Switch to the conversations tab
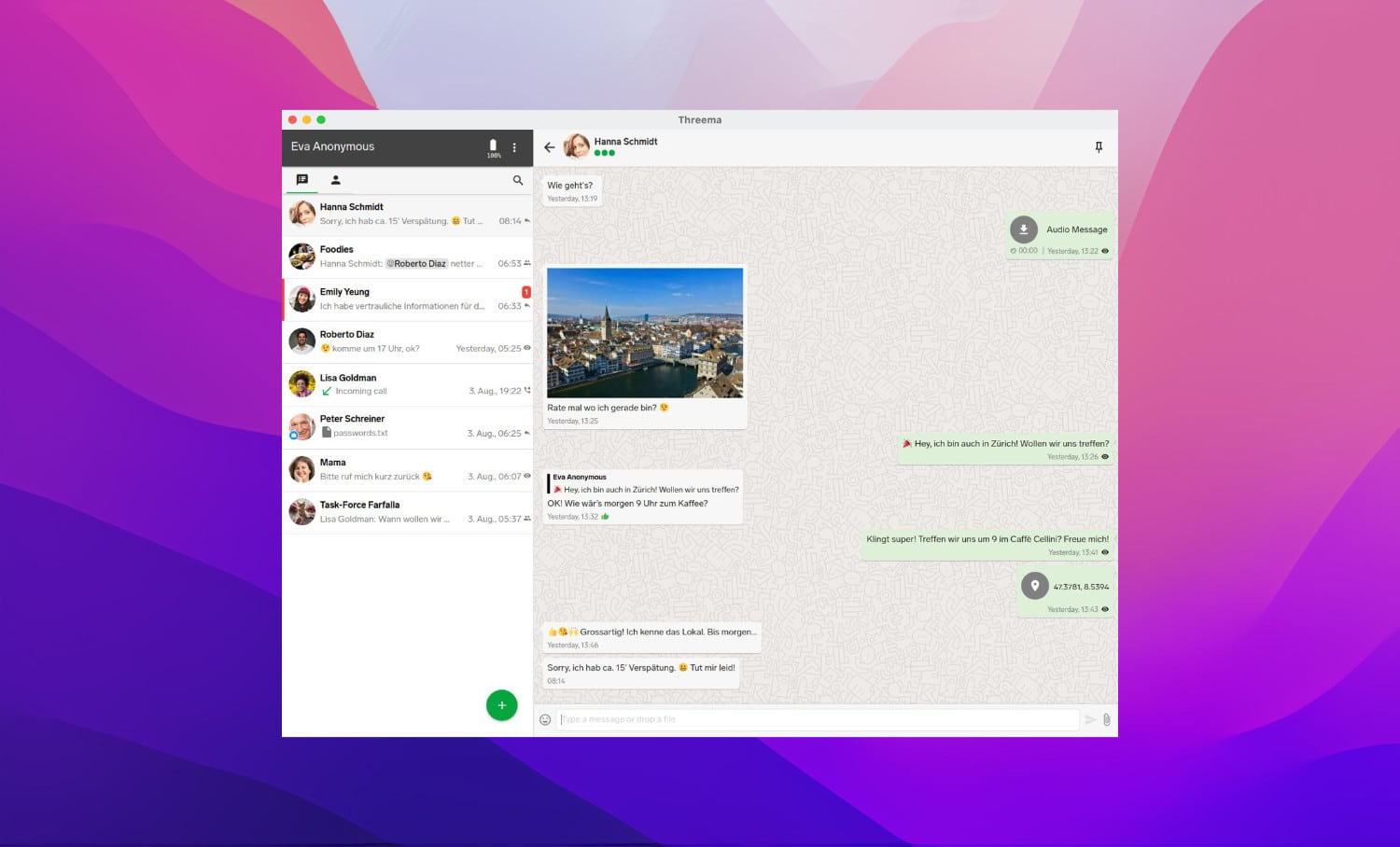This screenshot has height=847, width=1400. tap(301, 180)
